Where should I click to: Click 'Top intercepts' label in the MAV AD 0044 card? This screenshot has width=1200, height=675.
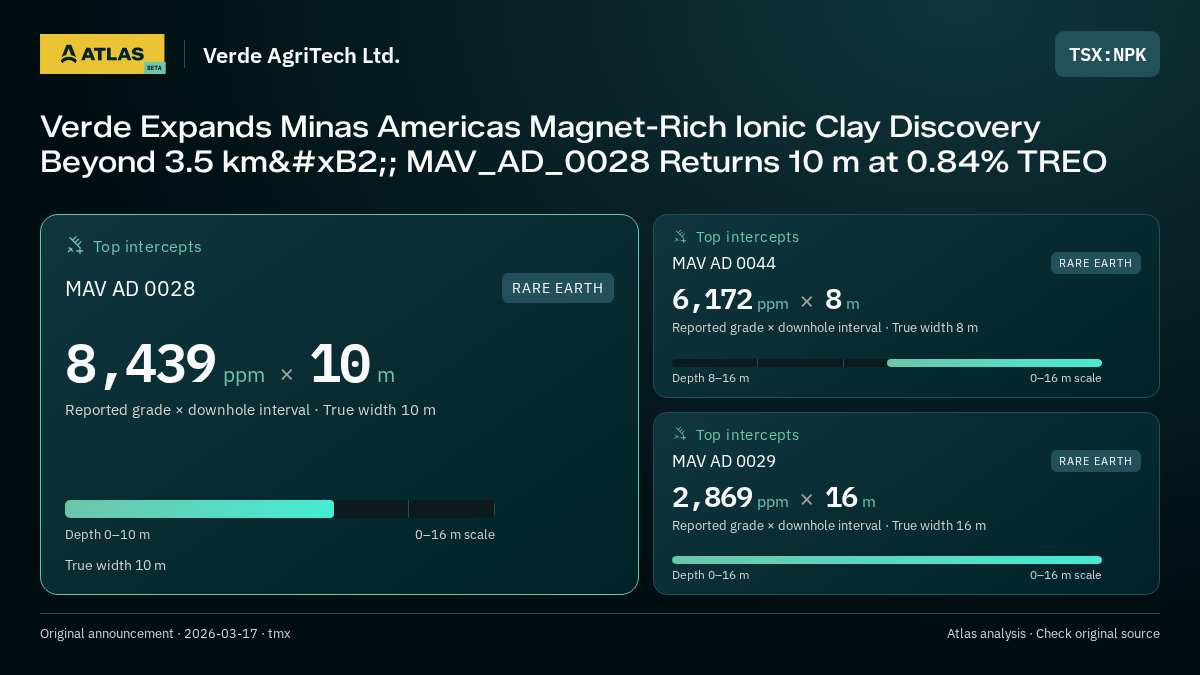[747, 237]
